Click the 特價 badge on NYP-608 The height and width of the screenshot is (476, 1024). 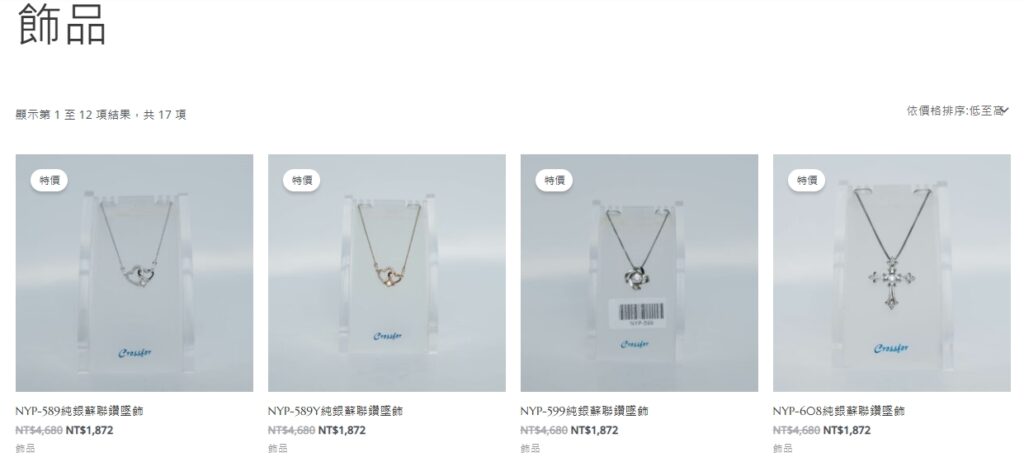click(x=807, y=180)
